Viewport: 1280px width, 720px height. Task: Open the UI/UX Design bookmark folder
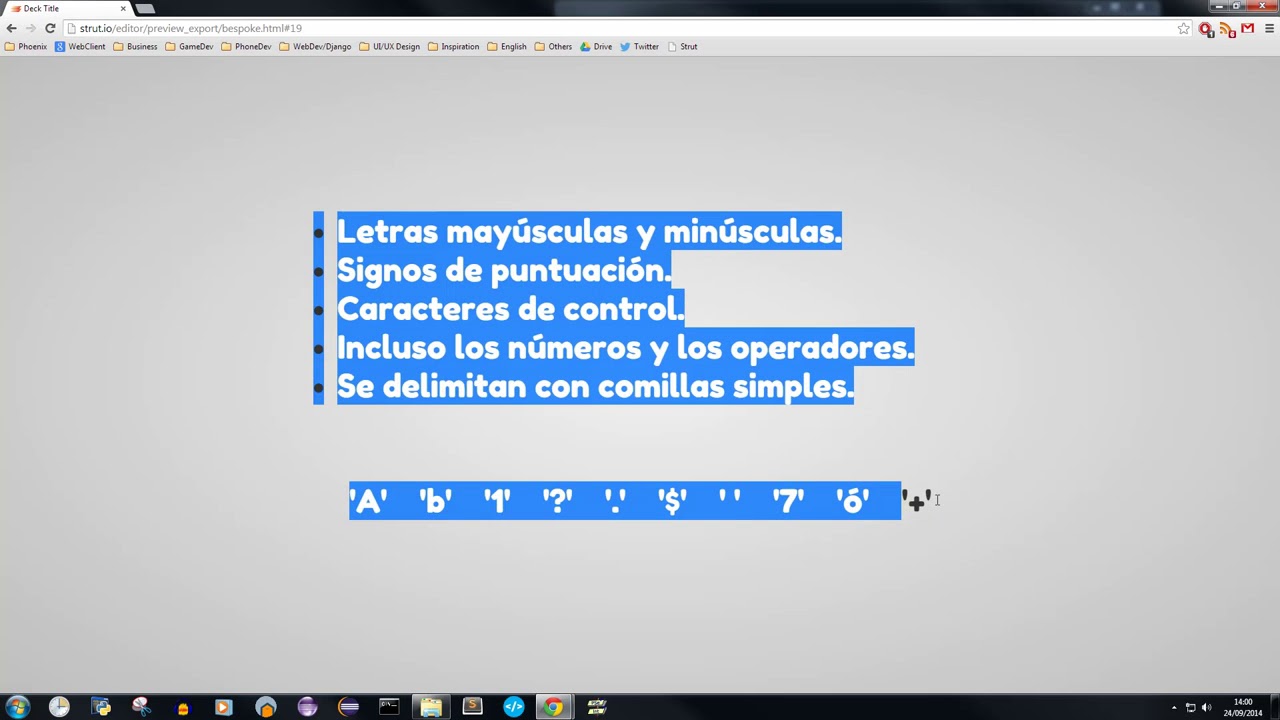389,46
